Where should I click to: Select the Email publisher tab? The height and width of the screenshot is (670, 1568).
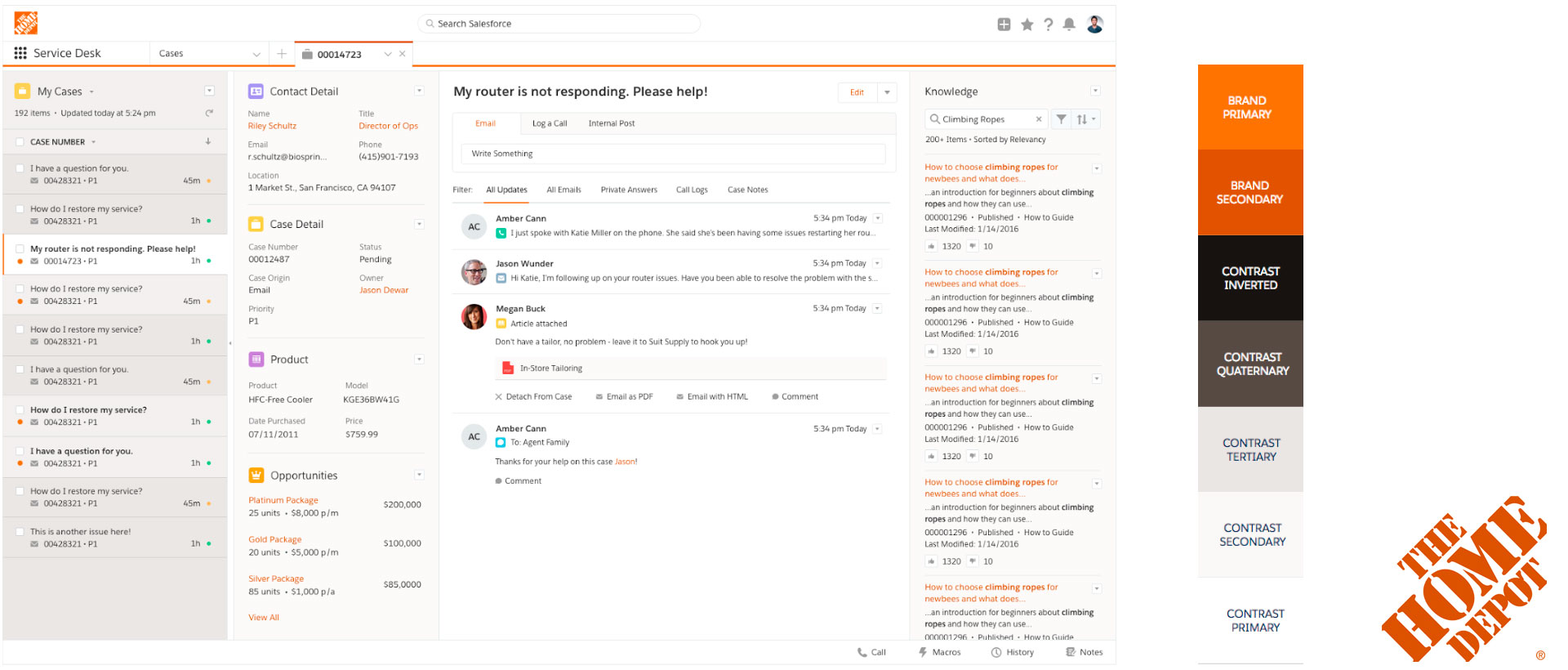(486, 123)
